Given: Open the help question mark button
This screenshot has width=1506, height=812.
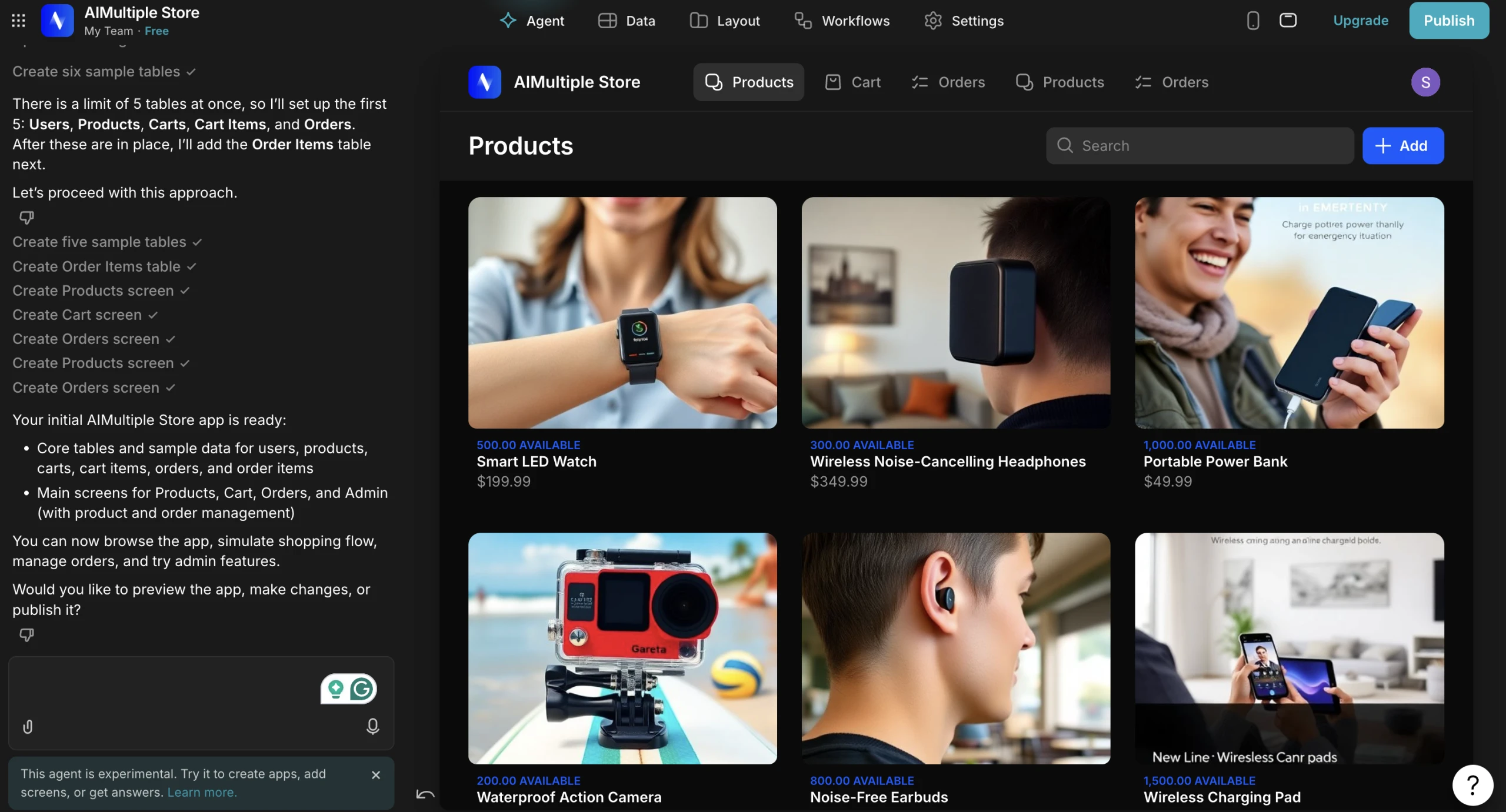Looking at the screenshot, I should point(1472,785).
